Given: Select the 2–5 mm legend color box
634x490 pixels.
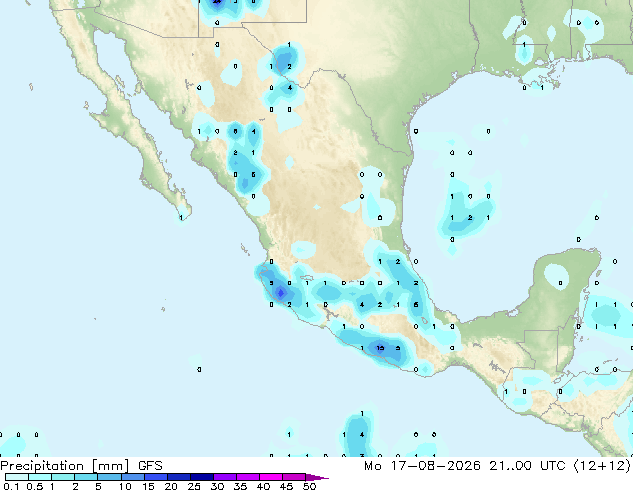Looking at the screenshot, I should tap(86, 477).
